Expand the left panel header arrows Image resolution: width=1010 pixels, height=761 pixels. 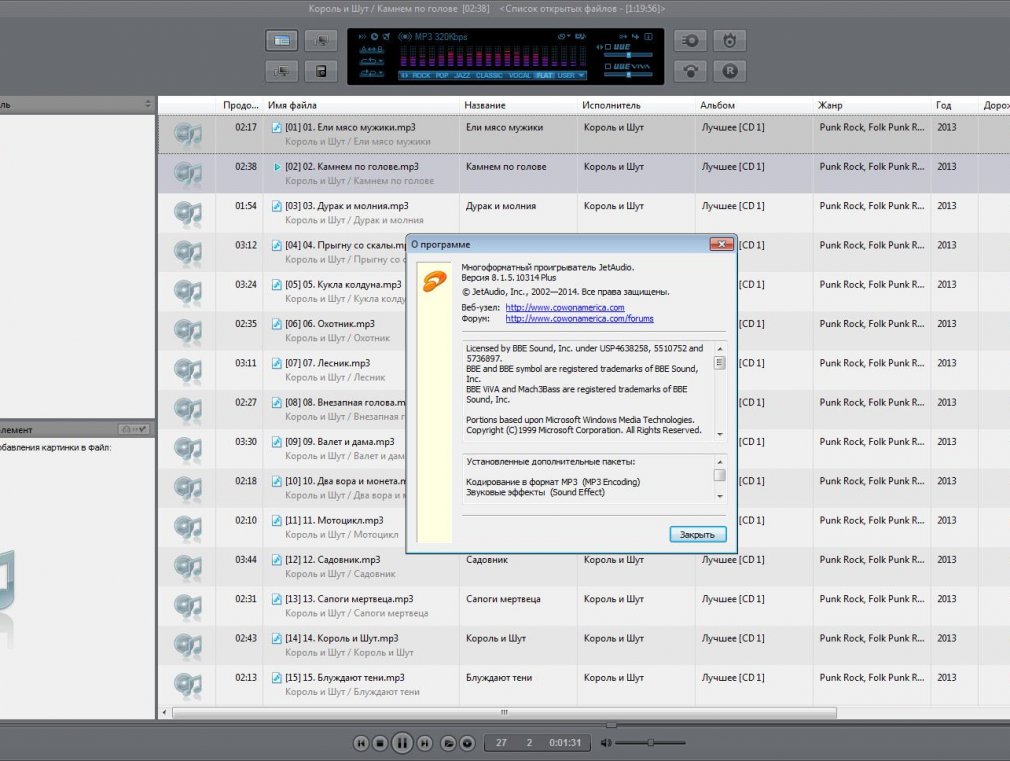[148, 104]
